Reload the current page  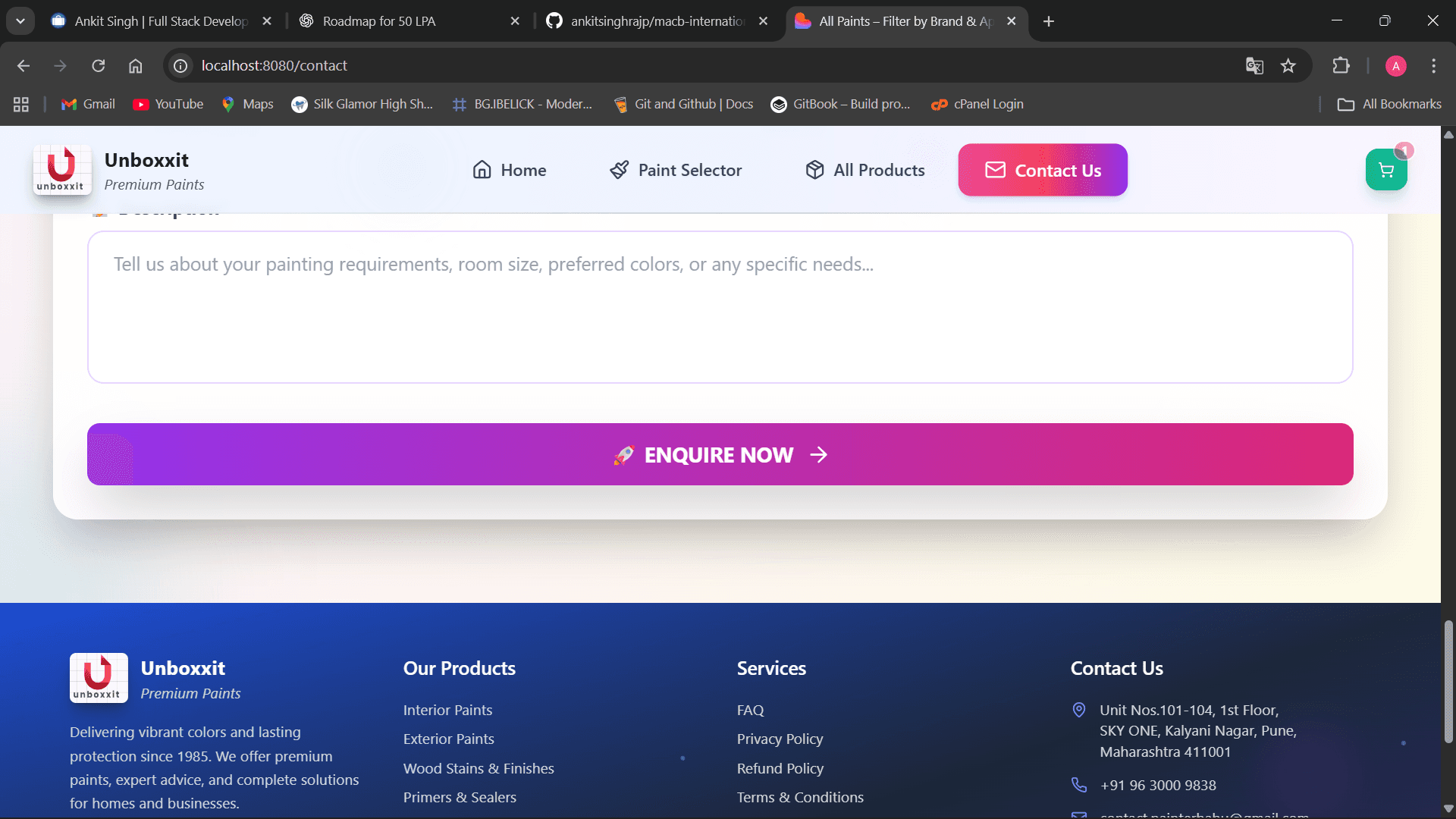point(99,66)
